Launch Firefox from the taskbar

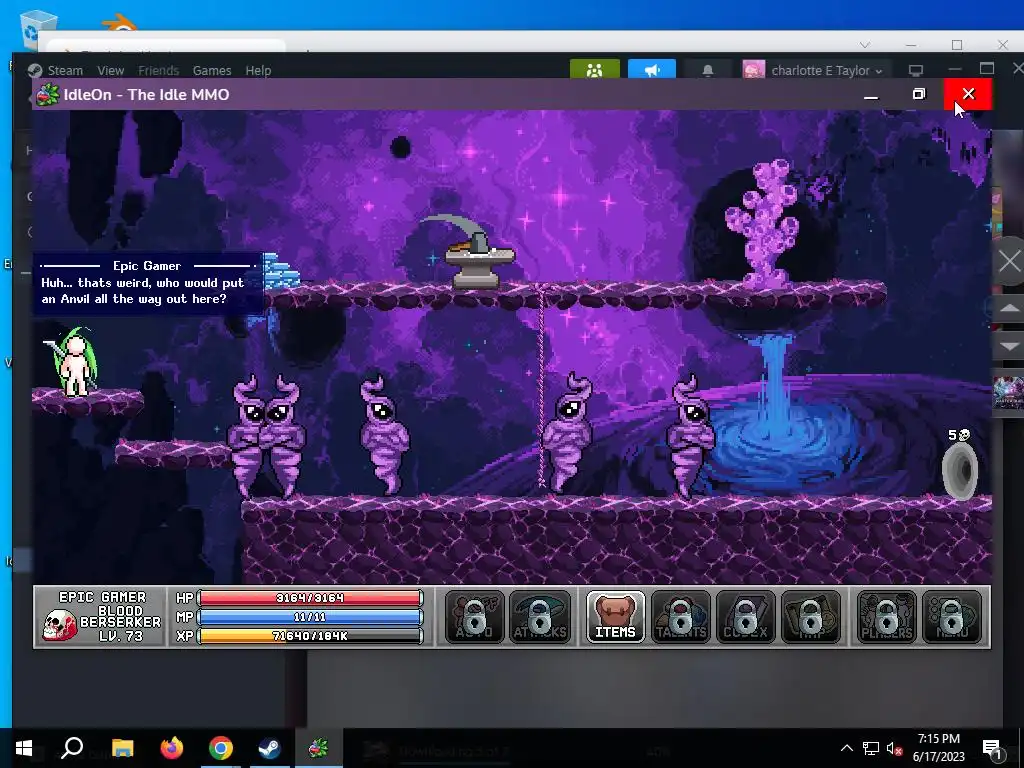click(172, 748)
